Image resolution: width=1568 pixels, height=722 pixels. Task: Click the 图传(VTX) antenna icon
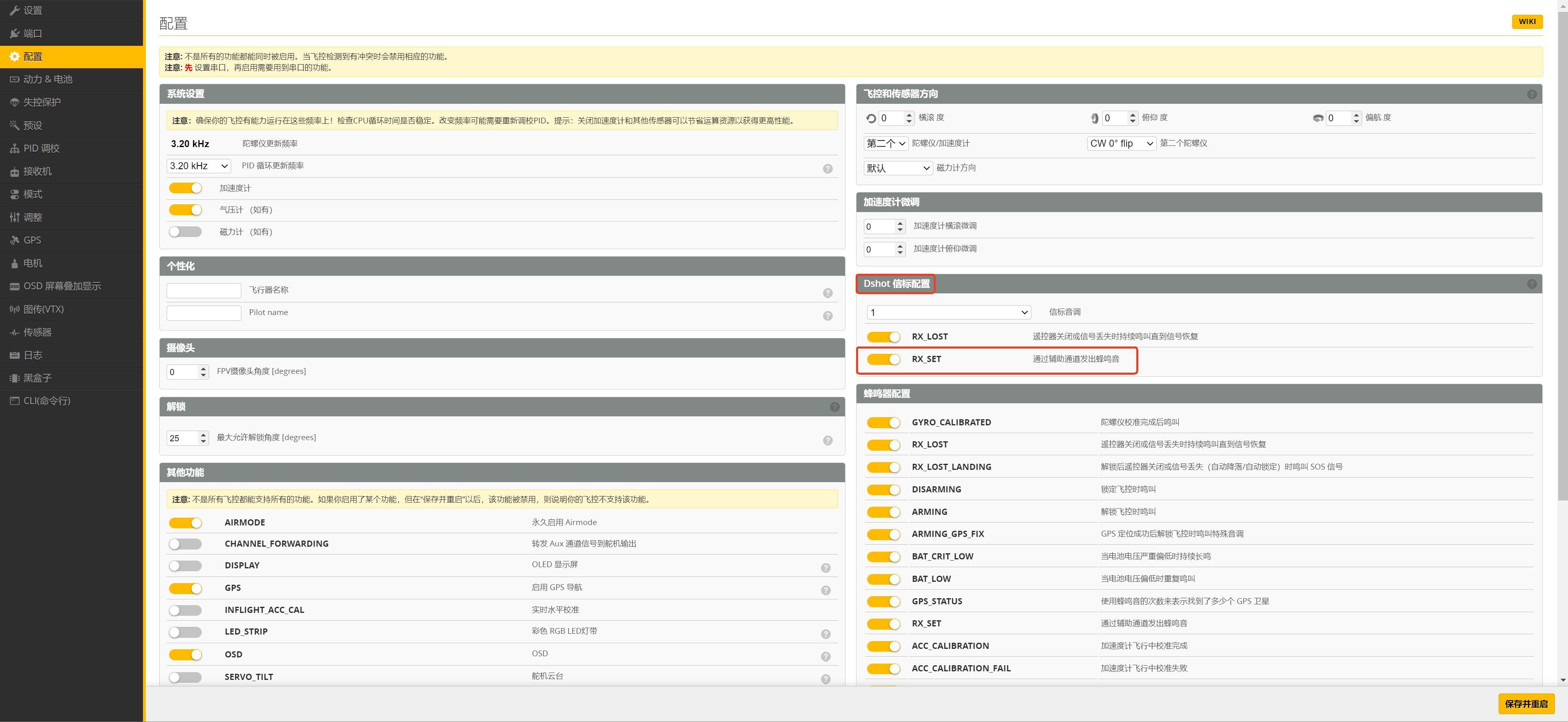click(15, 309)
